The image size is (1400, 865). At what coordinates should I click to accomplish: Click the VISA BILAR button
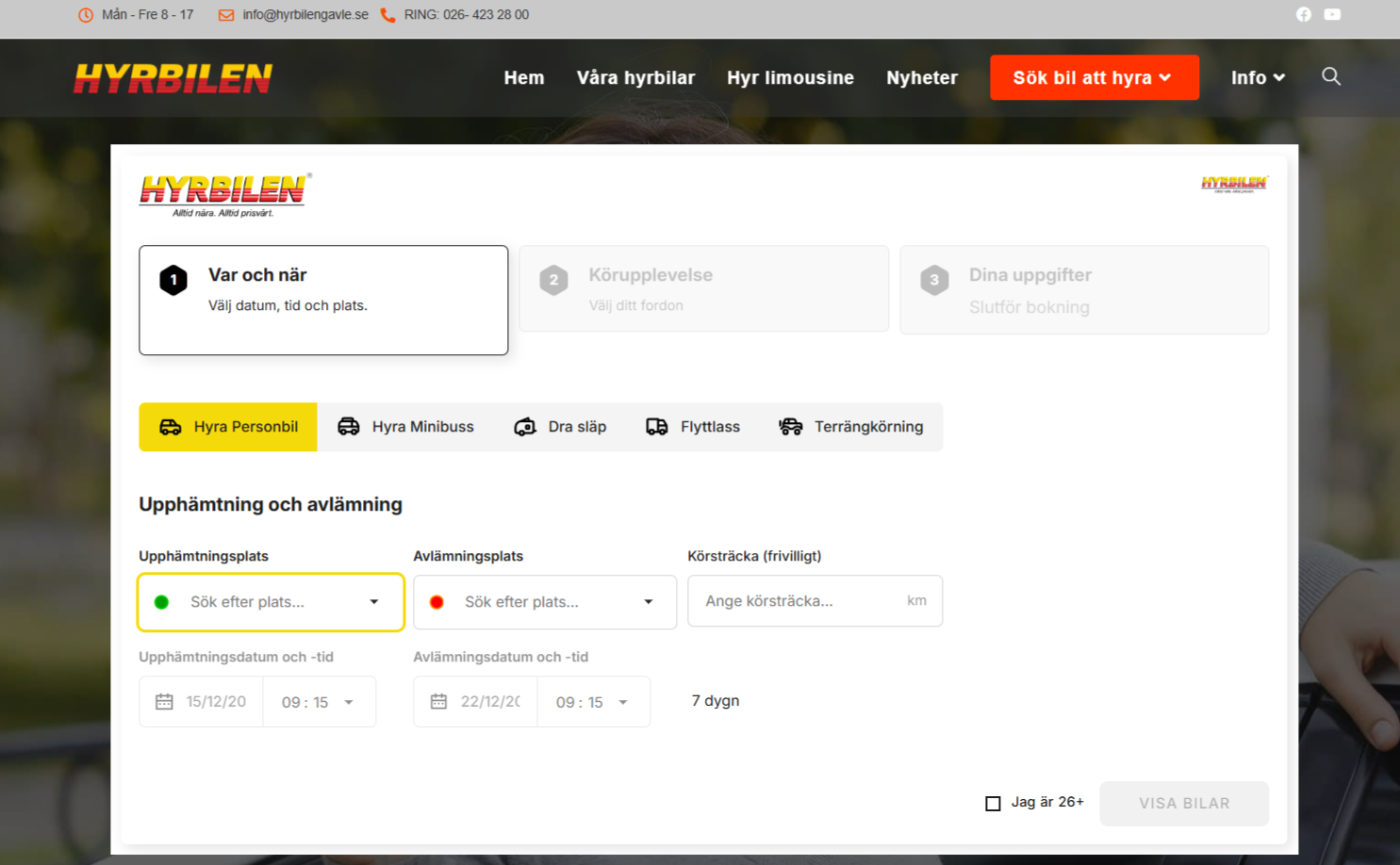point(1184,803)
